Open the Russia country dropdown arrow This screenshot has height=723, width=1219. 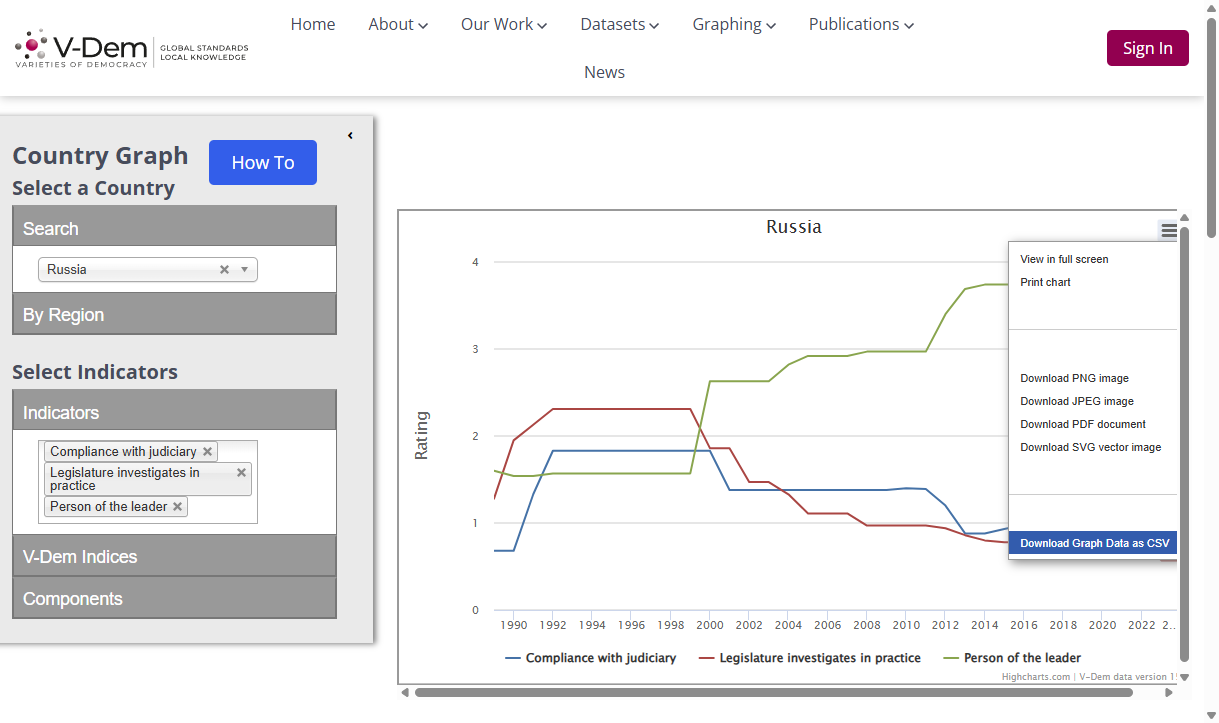pyautogui.click(x=244, y=269)
